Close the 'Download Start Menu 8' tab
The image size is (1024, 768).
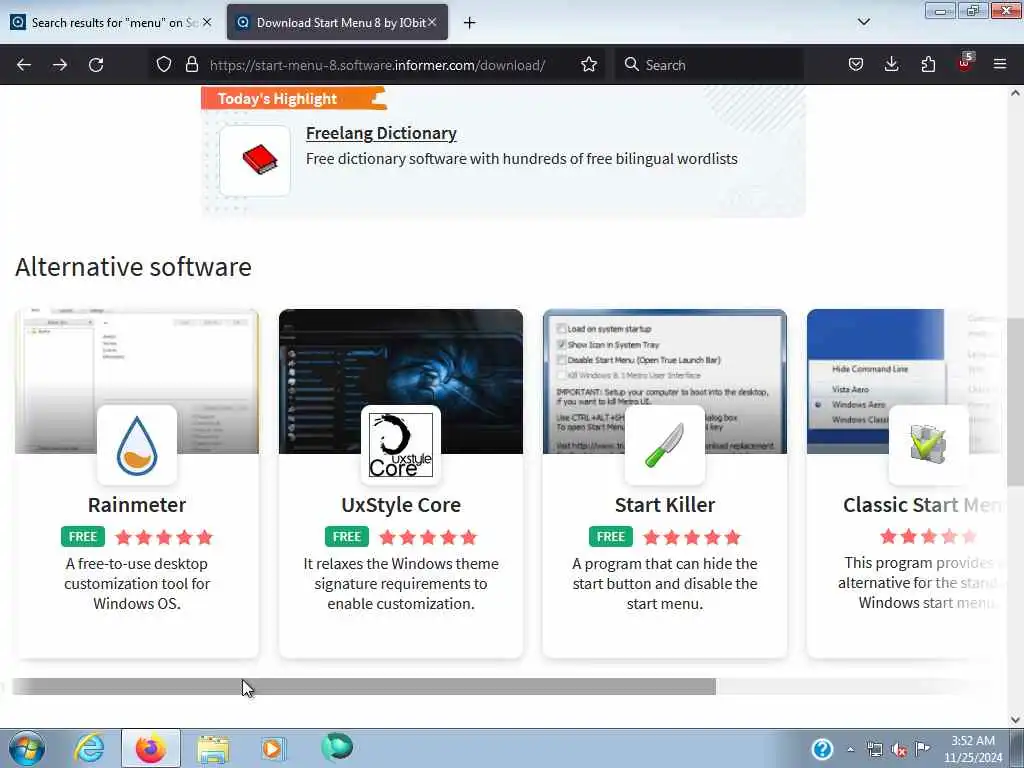(x=432, y=22)
